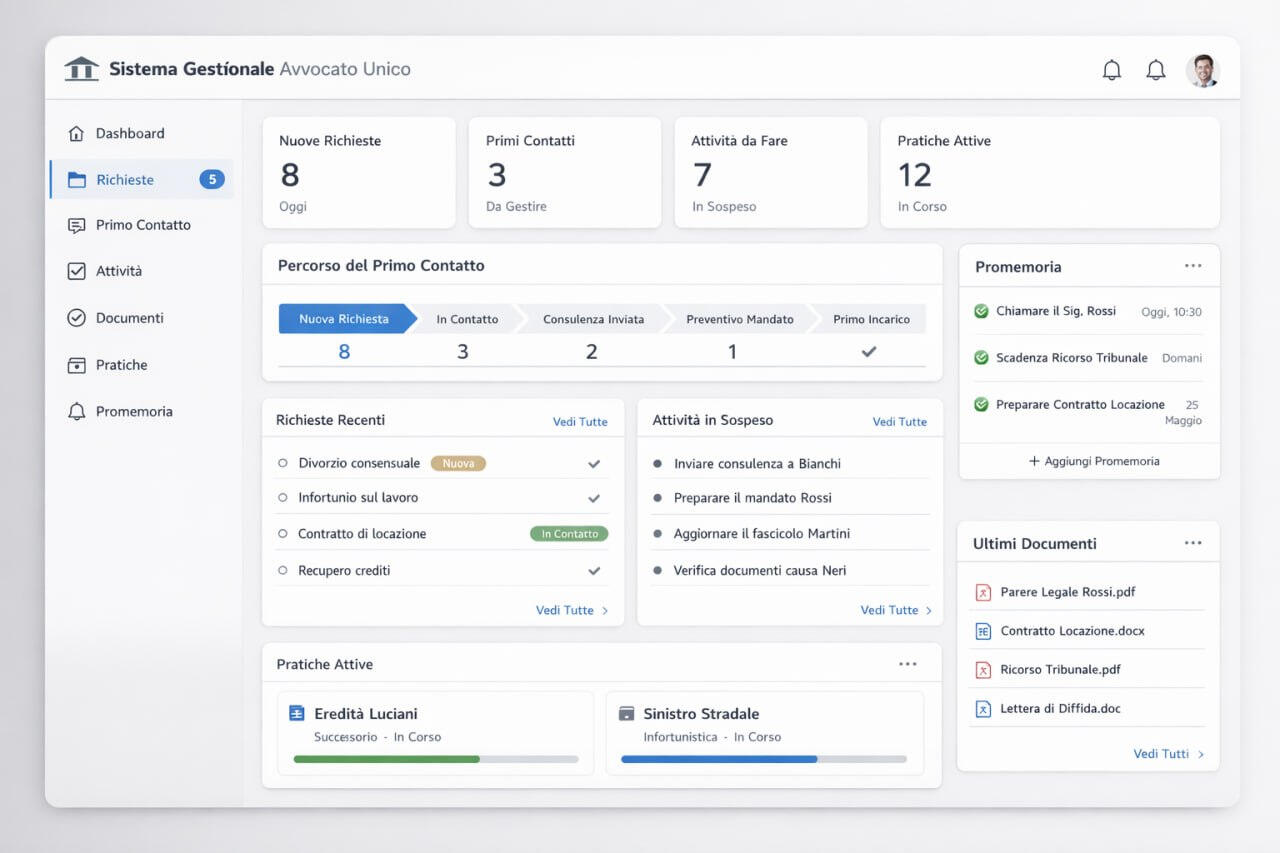Viewport: 1280px width, 853px height.
Task: Click the Dashboard home icon in sidebar
Action: click(76, 134)
